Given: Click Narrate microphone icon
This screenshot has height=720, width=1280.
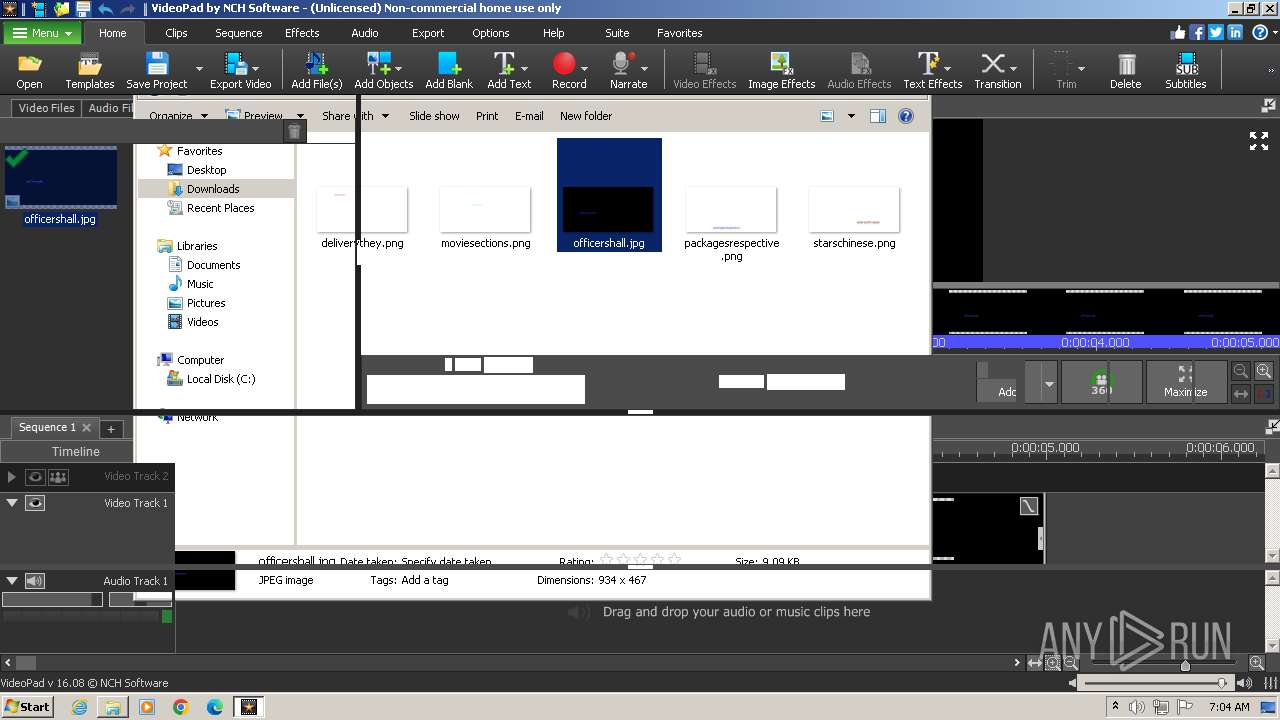Looking at the screenshot, I should pos(623,70).
